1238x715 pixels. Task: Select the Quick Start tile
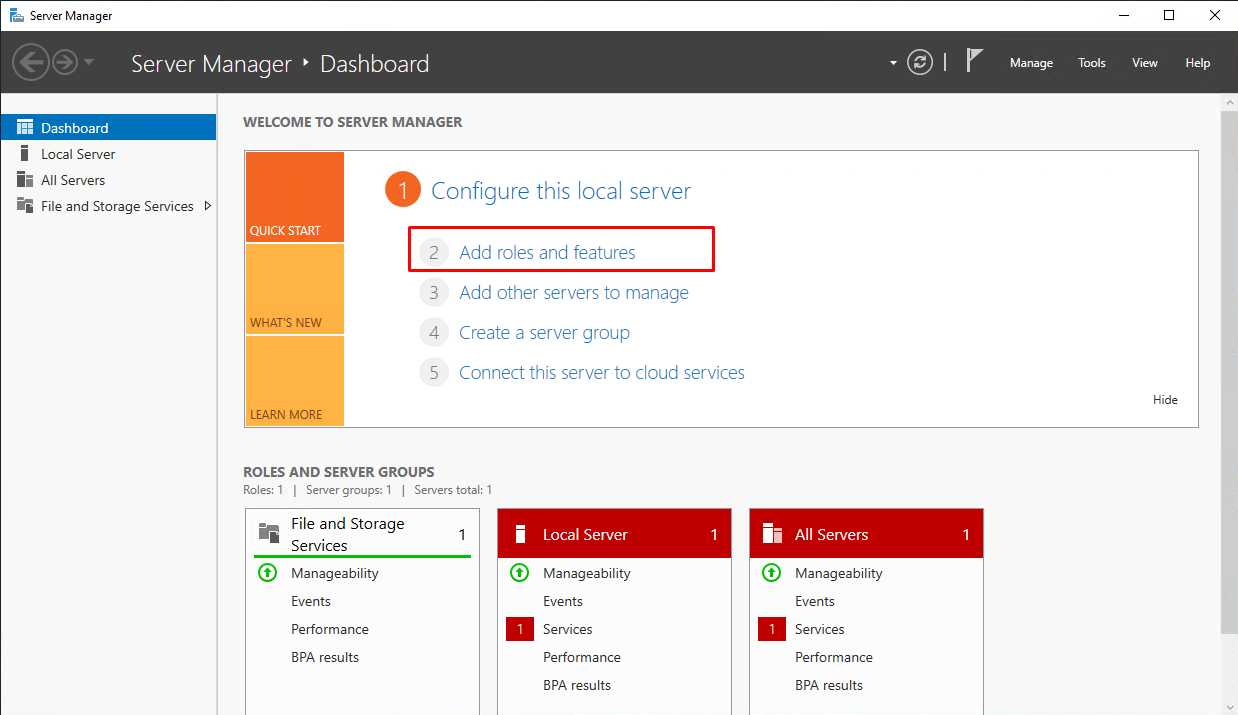[294, 197]
